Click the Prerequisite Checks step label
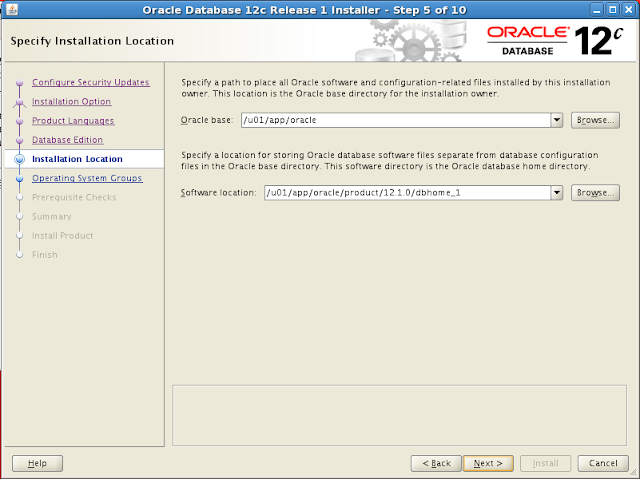The height and width of the screenshot is (479, 640). pyautogui.click(x=74, y=197)
